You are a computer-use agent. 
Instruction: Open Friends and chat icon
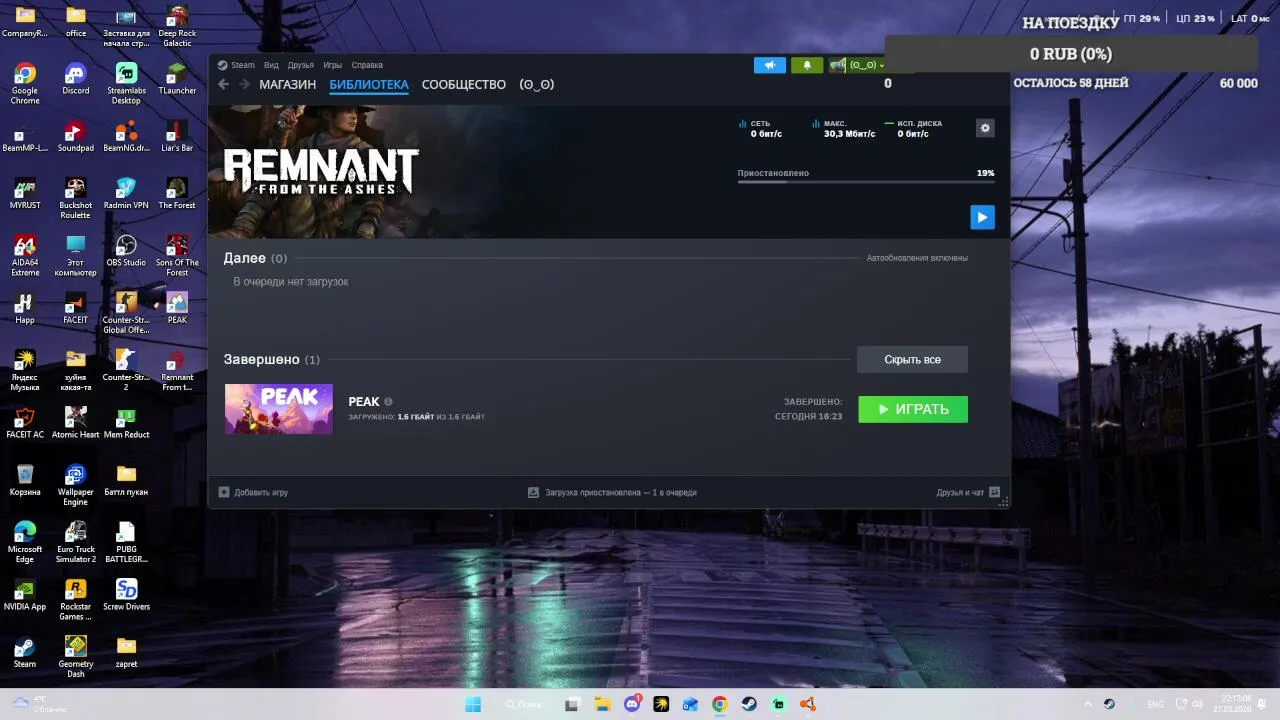tap(994, 492)
